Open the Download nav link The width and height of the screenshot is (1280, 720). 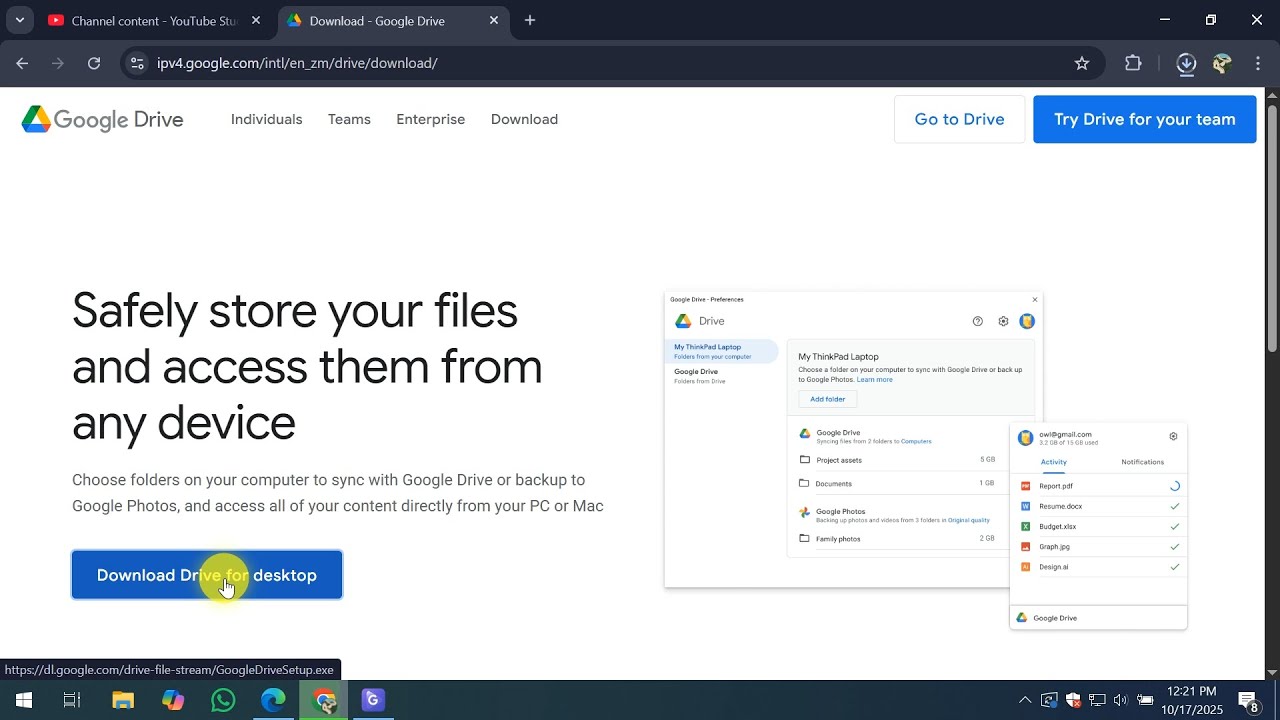pos(524,119)
